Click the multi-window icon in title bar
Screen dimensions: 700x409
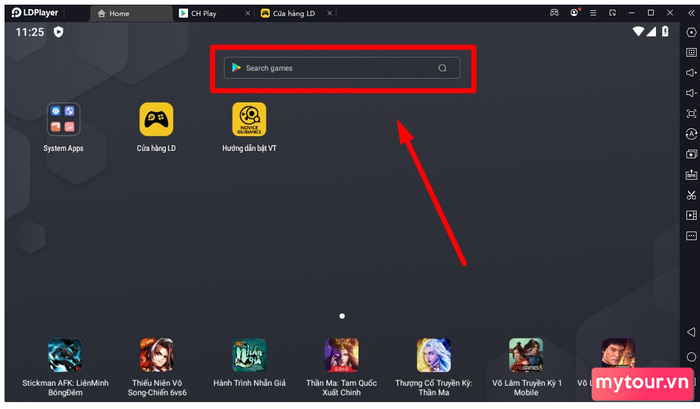pyautogui.click(x=612, y=13)
